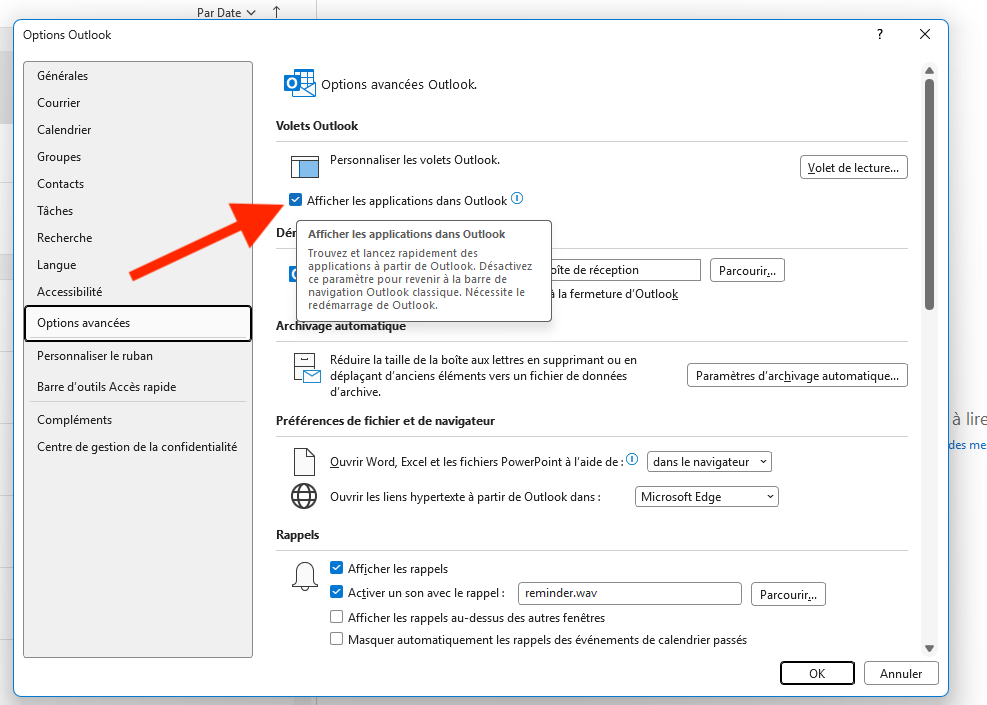This screenshot has width=987, height=705.
Task: Toggle the Afficher les rappels checkbox
Action: (x=337, y=568)
